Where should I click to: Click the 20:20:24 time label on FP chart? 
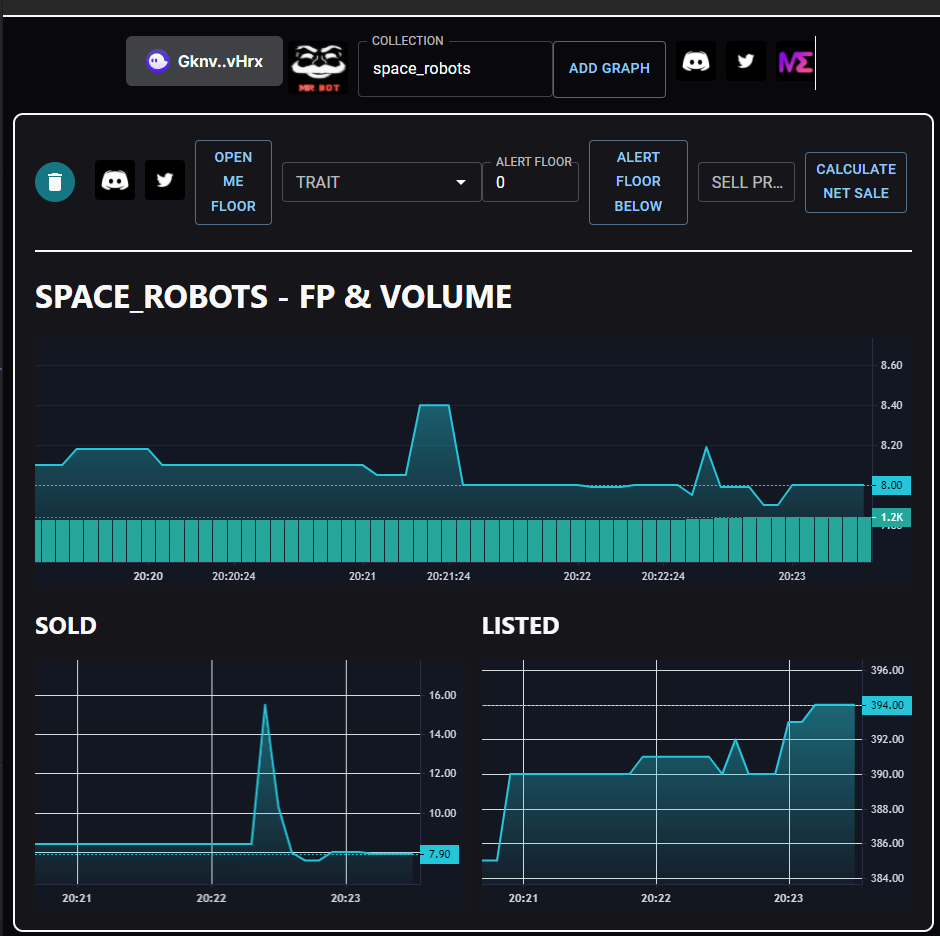click(234, 576)
